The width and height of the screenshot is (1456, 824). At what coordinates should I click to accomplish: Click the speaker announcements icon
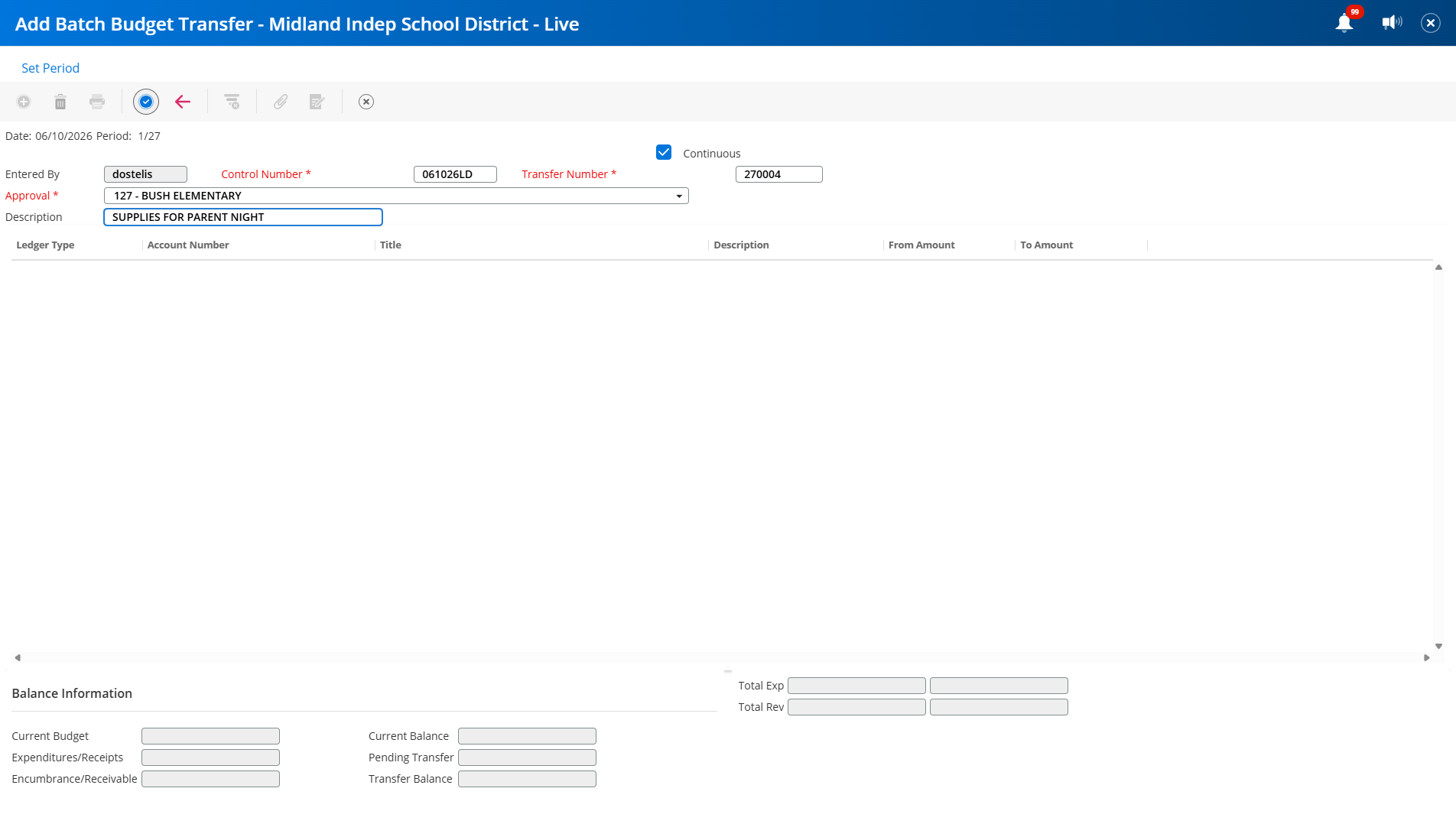(1392, 23)
